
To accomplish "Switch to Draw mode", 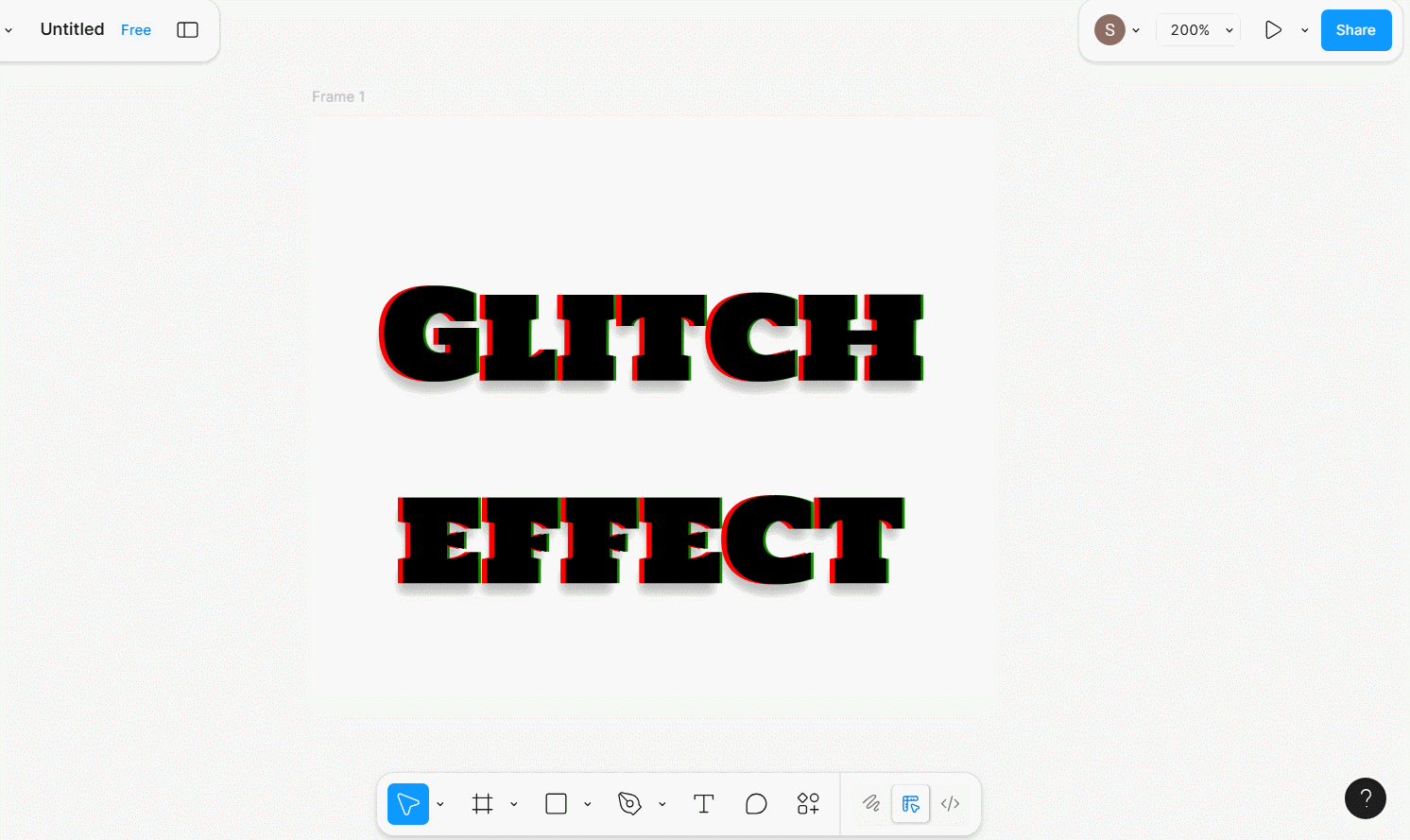I will coord(871,804).
